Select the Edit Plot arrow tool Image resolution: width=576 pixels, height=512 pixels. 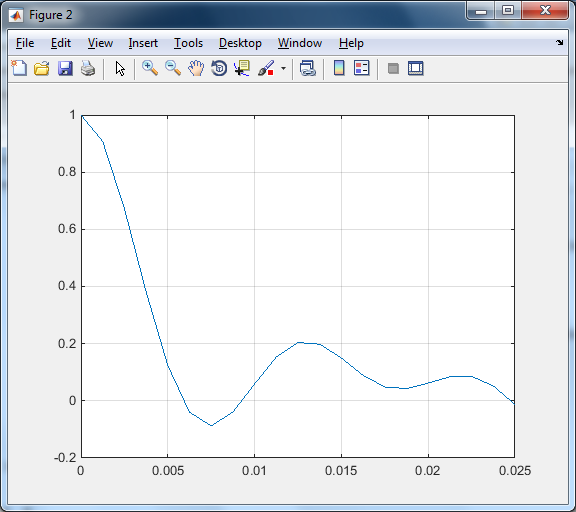click(120, 69)
